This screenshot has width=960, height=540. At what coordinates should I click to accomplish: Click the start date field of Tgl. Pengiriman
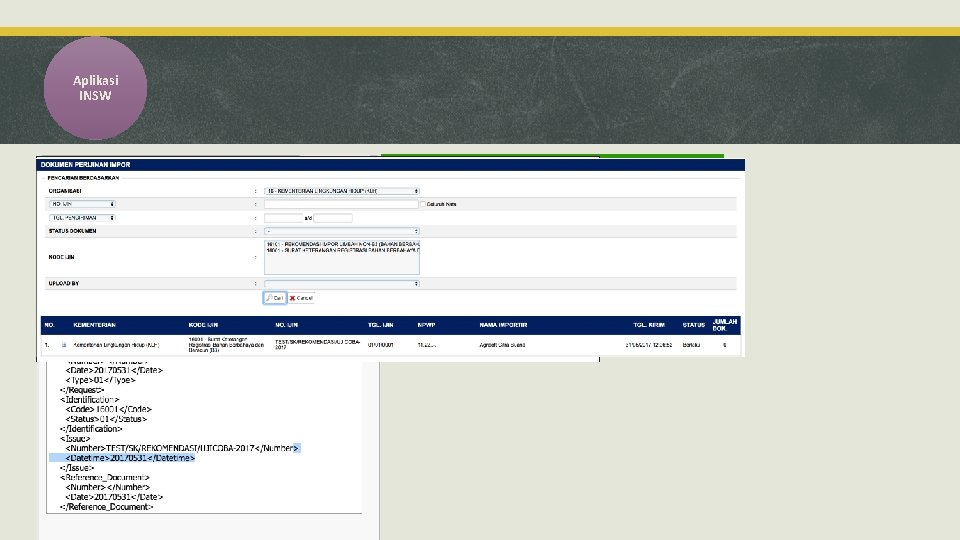pyautogui.click(x=283, y=218)
